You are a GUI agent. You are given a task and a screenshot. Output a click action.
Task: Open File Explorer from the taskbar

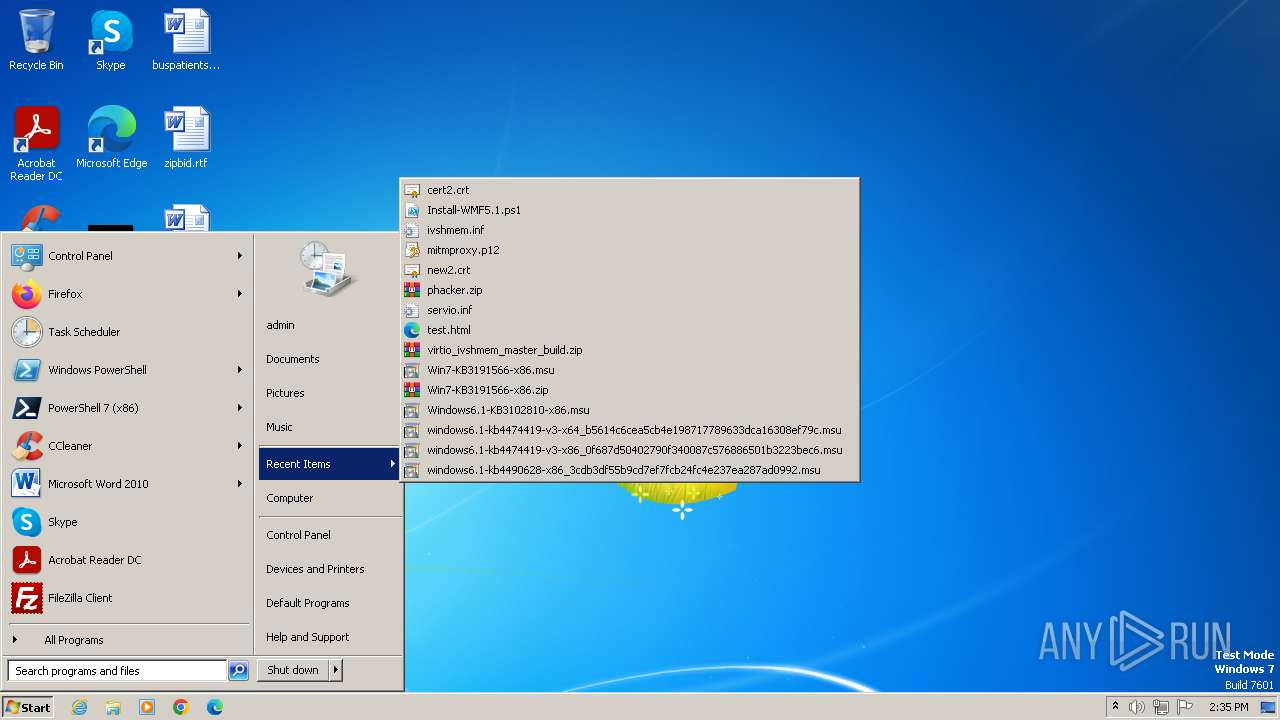point(113,707)
